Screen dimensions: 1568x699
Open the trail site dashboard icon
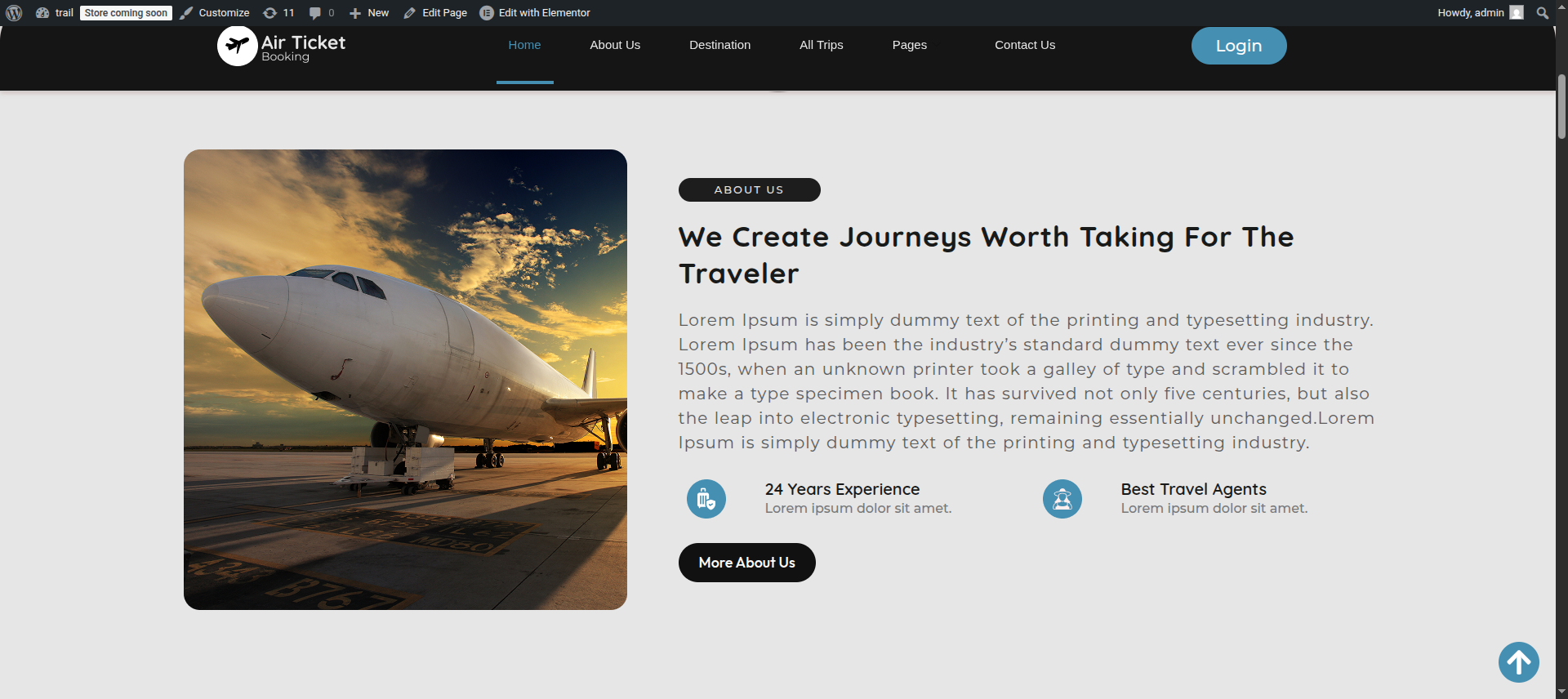click(x=42, y=13)
